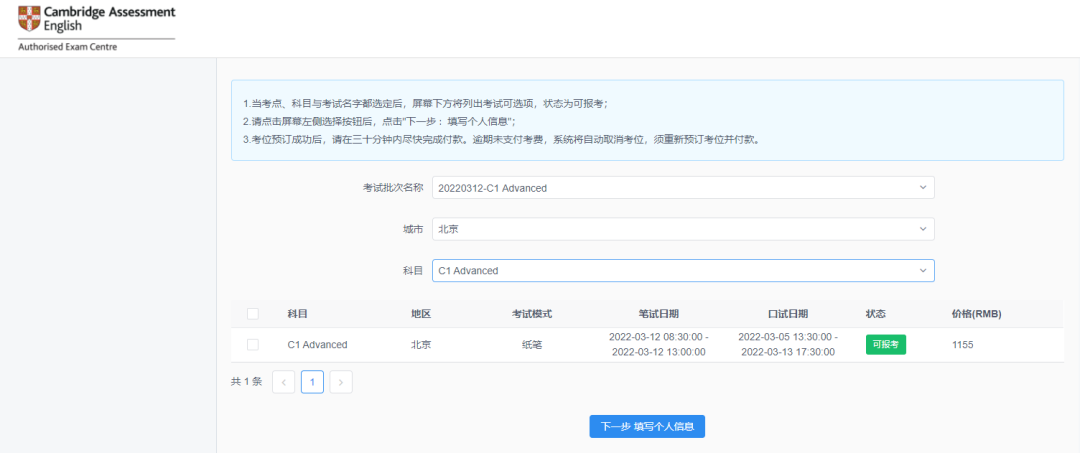Viewport: 1080px width, 453px height.
Task: Click instruction line 3 about payment in thirty minutes
Action: pyautogui.click(x=500, y=139)
